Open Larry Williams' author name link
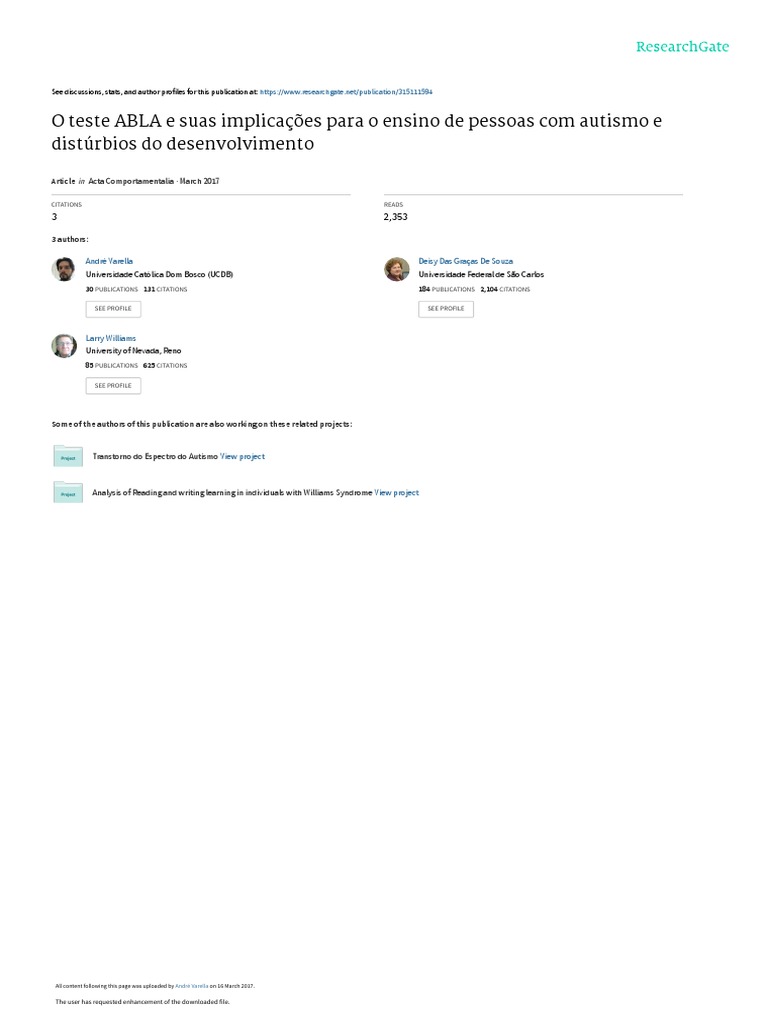This screenshot has width=768, height=1024. click(111, 338)
